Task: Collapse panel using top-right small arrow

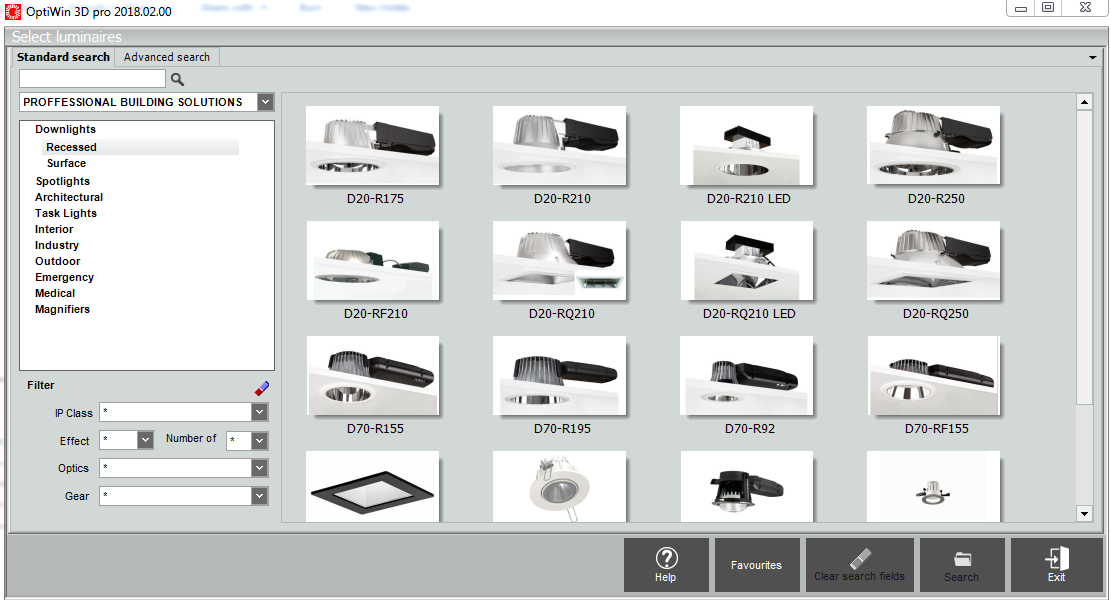Action: pyautogui.click(x=1093, y=57)
